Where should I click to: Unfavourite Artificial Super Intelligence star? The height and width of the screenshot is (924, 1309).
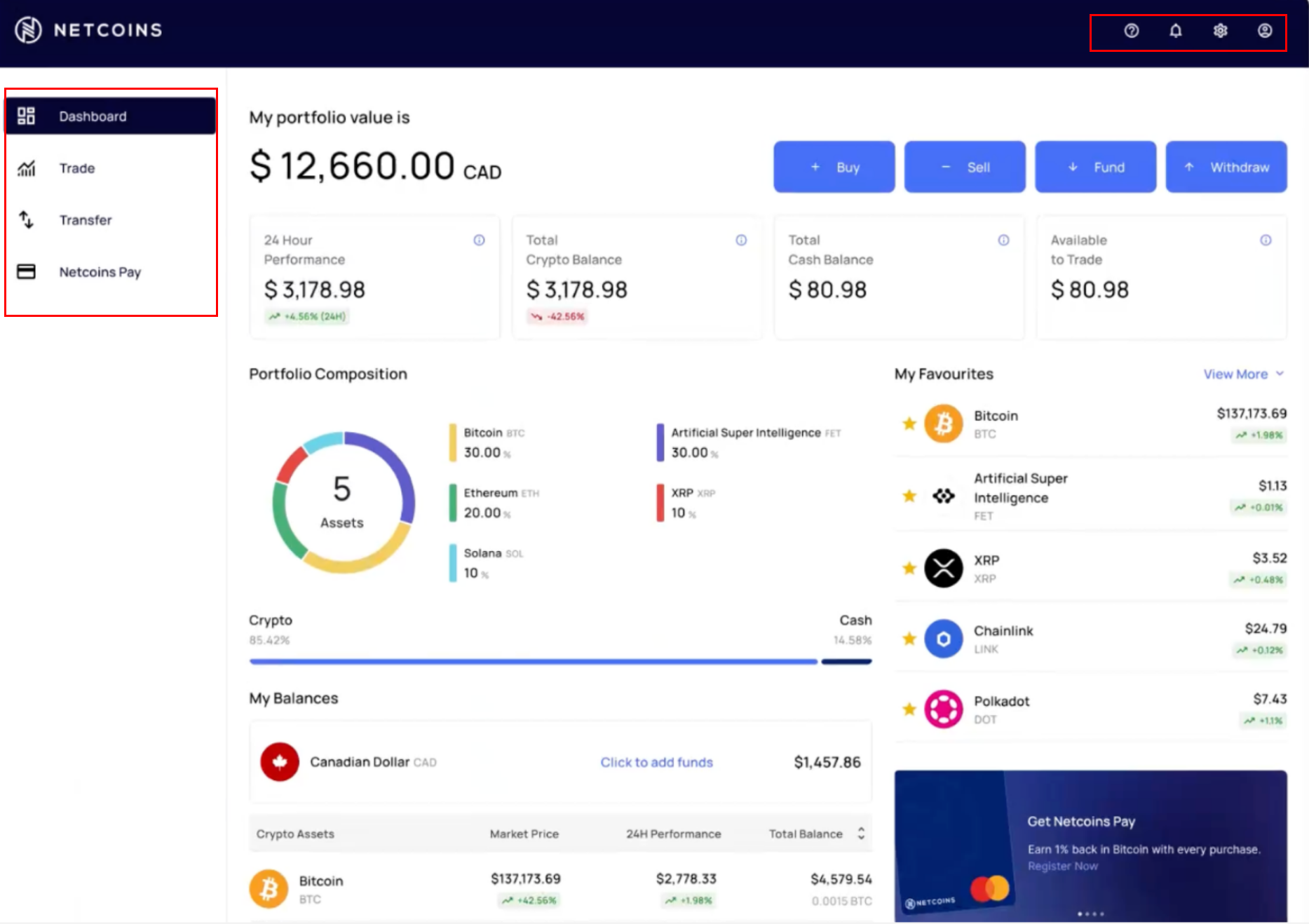[x=909, y=496]
